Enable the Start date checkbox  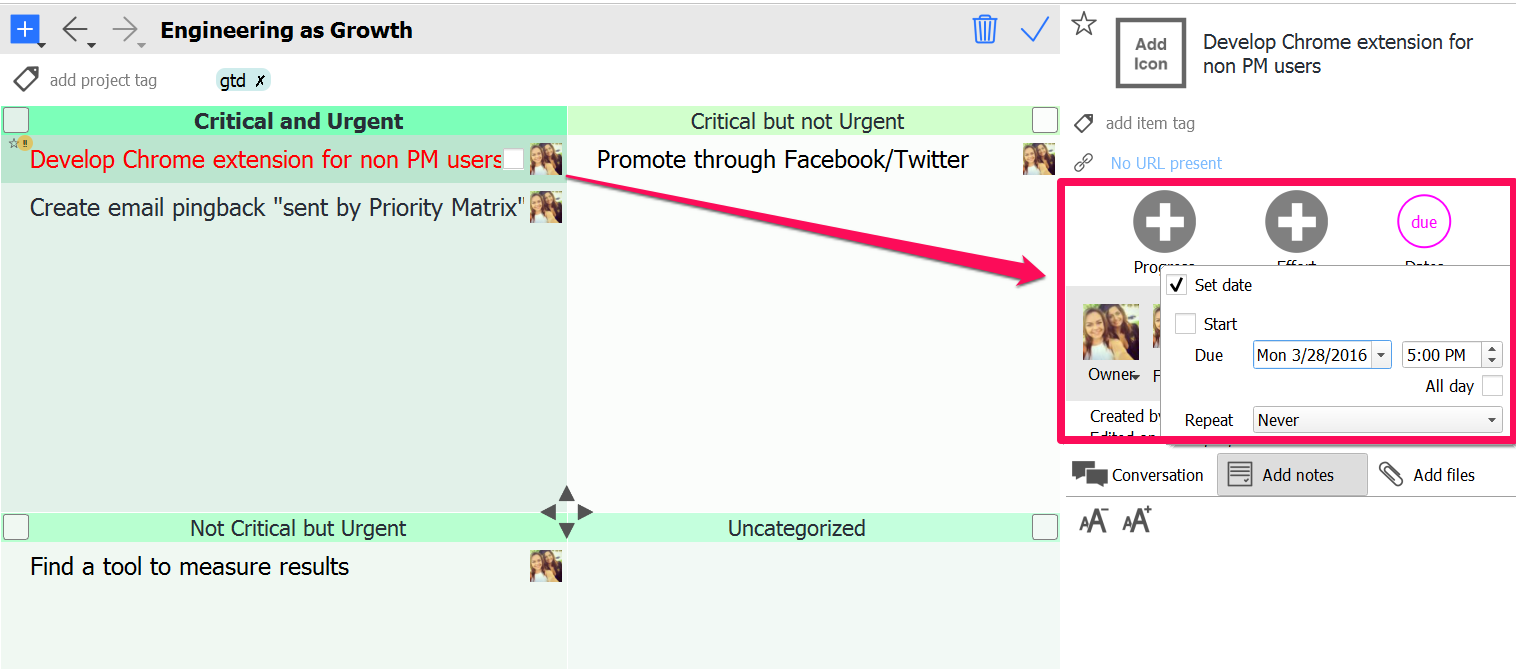tap(1185, 324)
